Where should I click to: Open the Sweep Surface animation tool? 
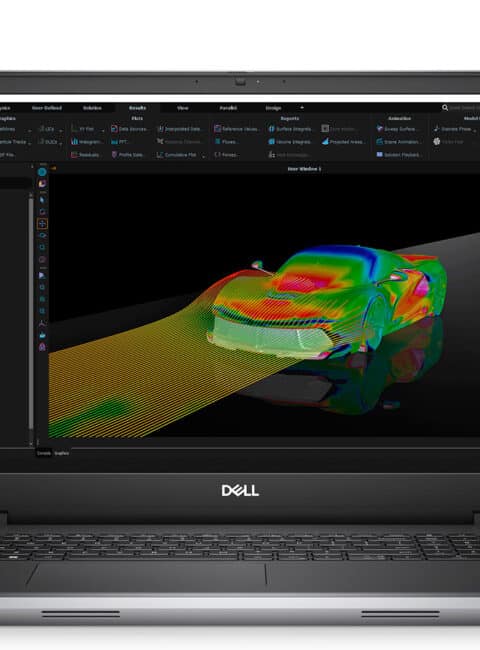[396, 129]
